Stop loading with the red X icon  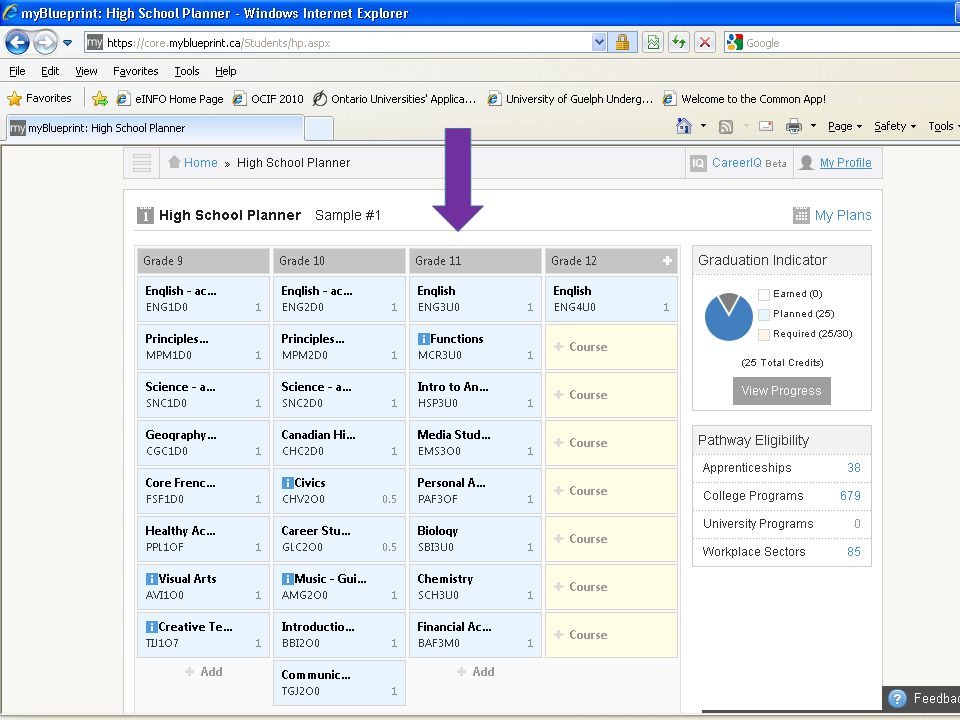[x=705, y=42]
